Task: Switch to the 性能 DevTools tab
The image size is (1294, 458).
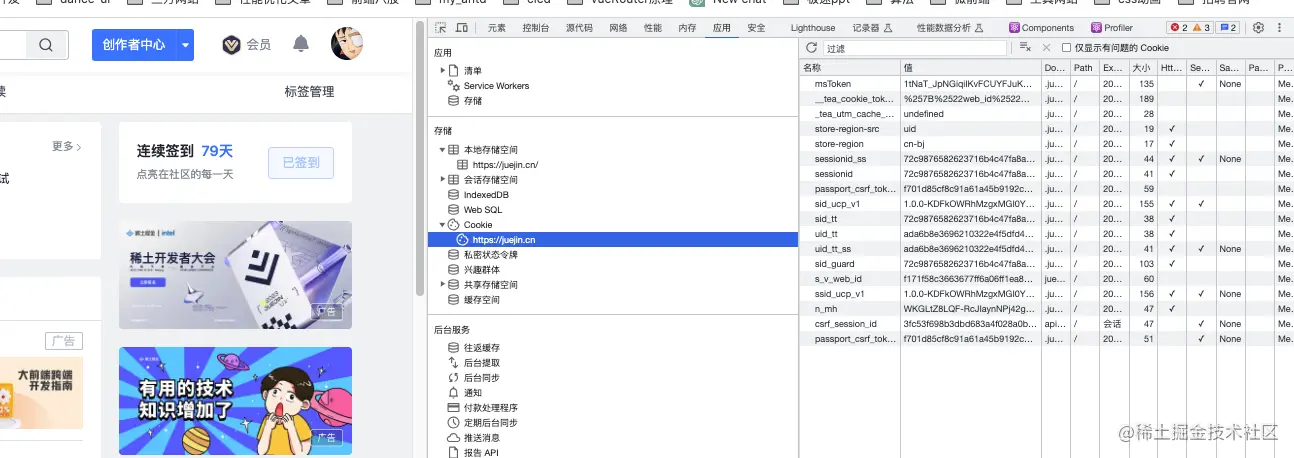Action: [652, 28]
